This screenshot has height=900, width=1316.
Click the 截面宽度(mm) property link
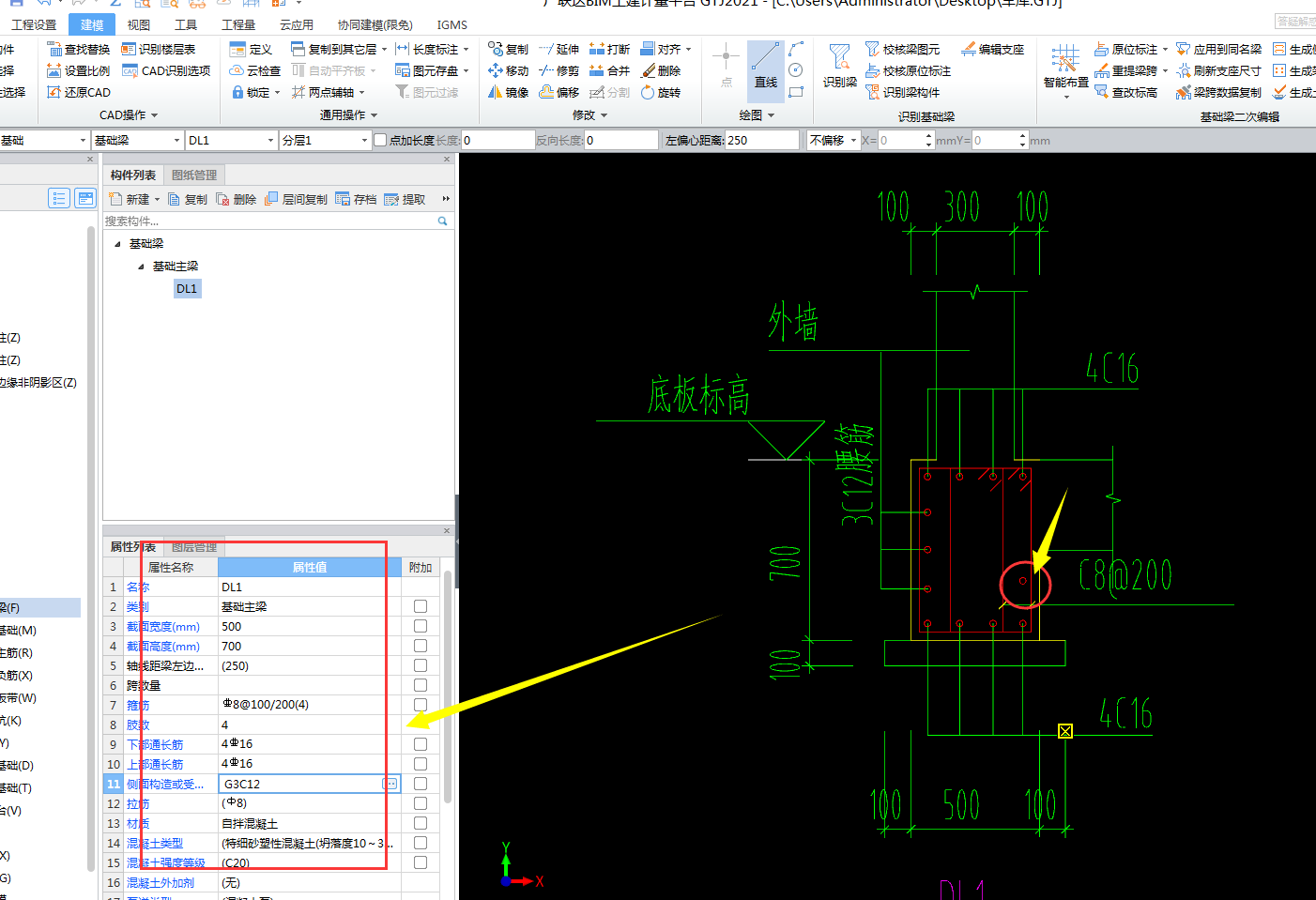[x=163, y=626]
